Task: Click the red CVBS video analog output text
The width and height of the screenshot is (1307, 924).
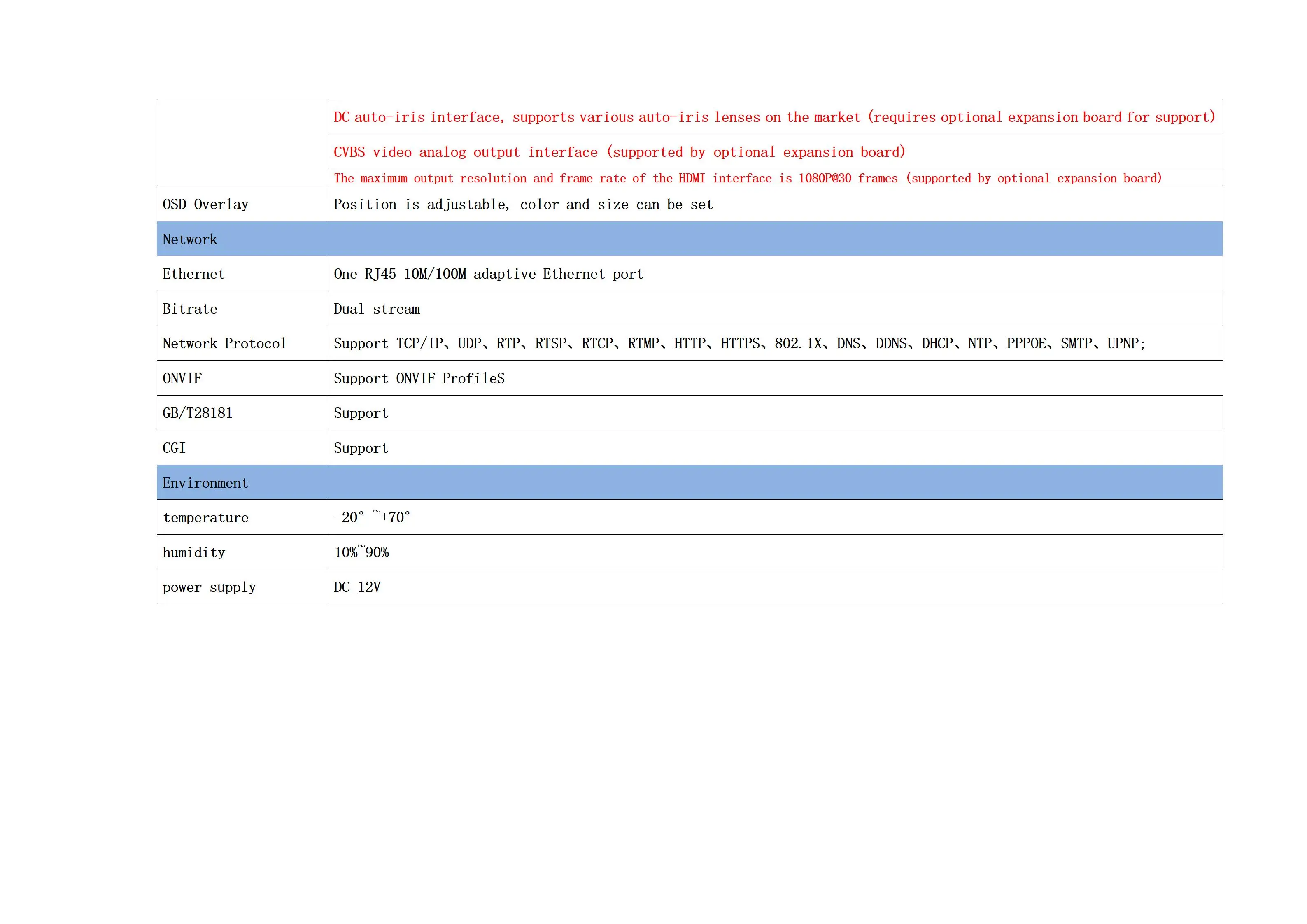Action: (619, 152)
